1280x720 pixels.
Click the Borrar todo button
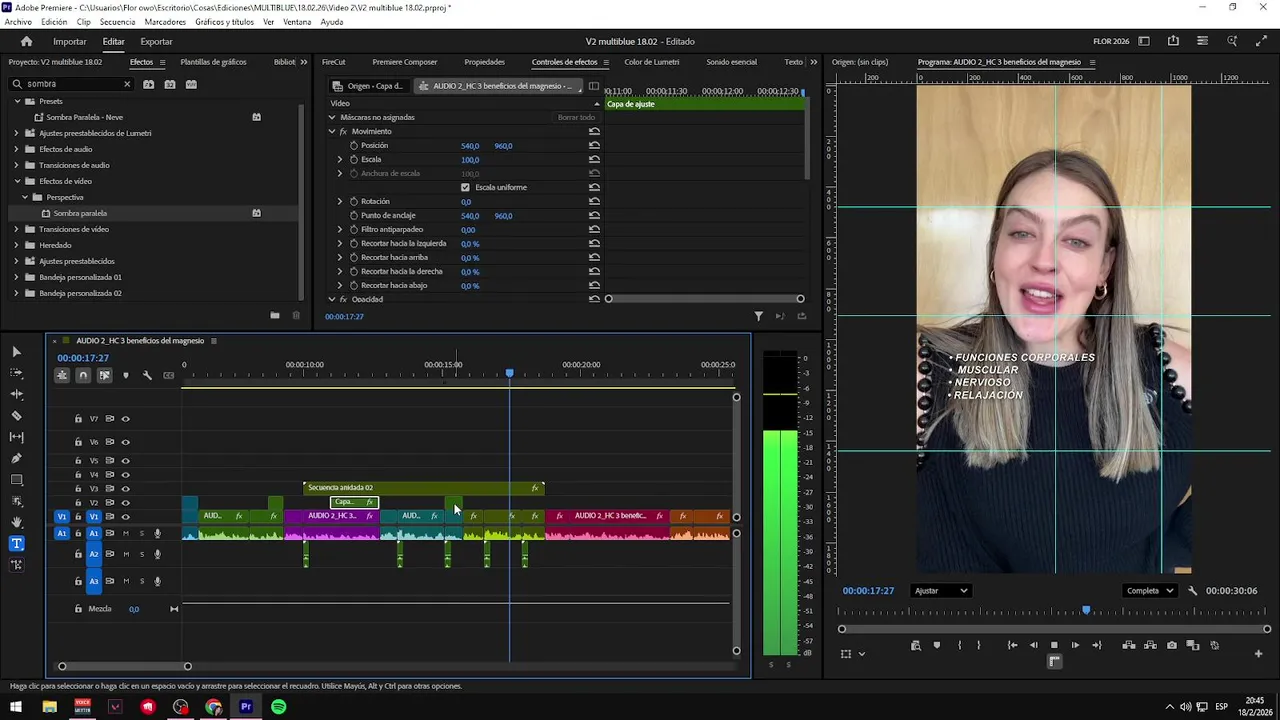tap(576, 117)
